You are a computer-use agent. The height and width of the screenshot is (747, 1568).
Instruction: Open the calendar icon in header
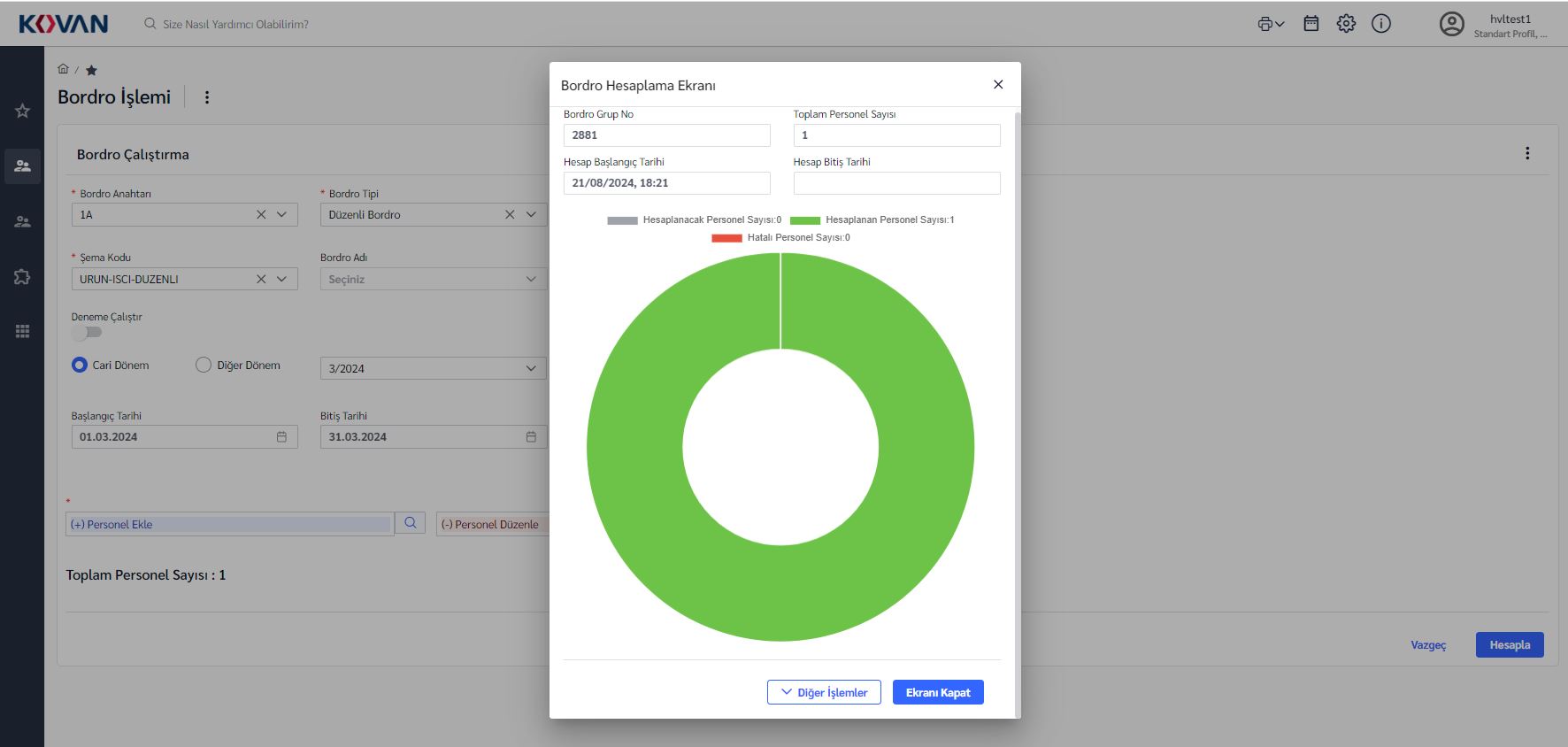1311,24
